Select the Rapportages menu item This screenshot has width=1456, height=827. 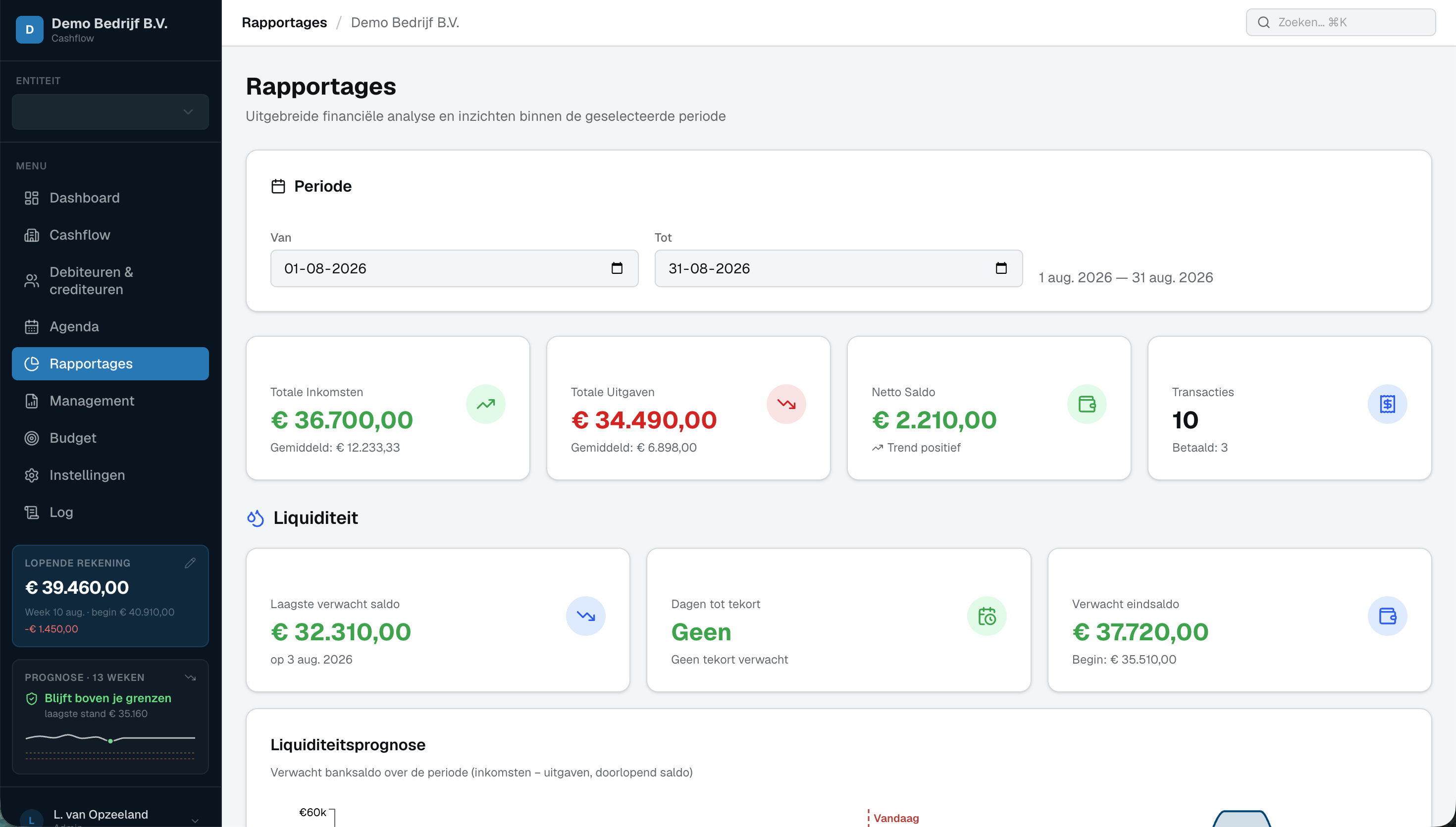(110, 363)
